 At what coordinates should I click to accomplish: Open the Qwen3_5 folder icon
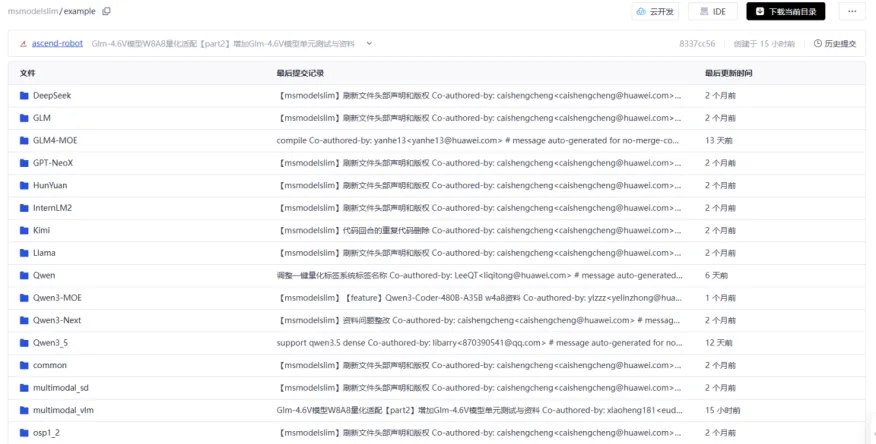(x=24, y=343)
